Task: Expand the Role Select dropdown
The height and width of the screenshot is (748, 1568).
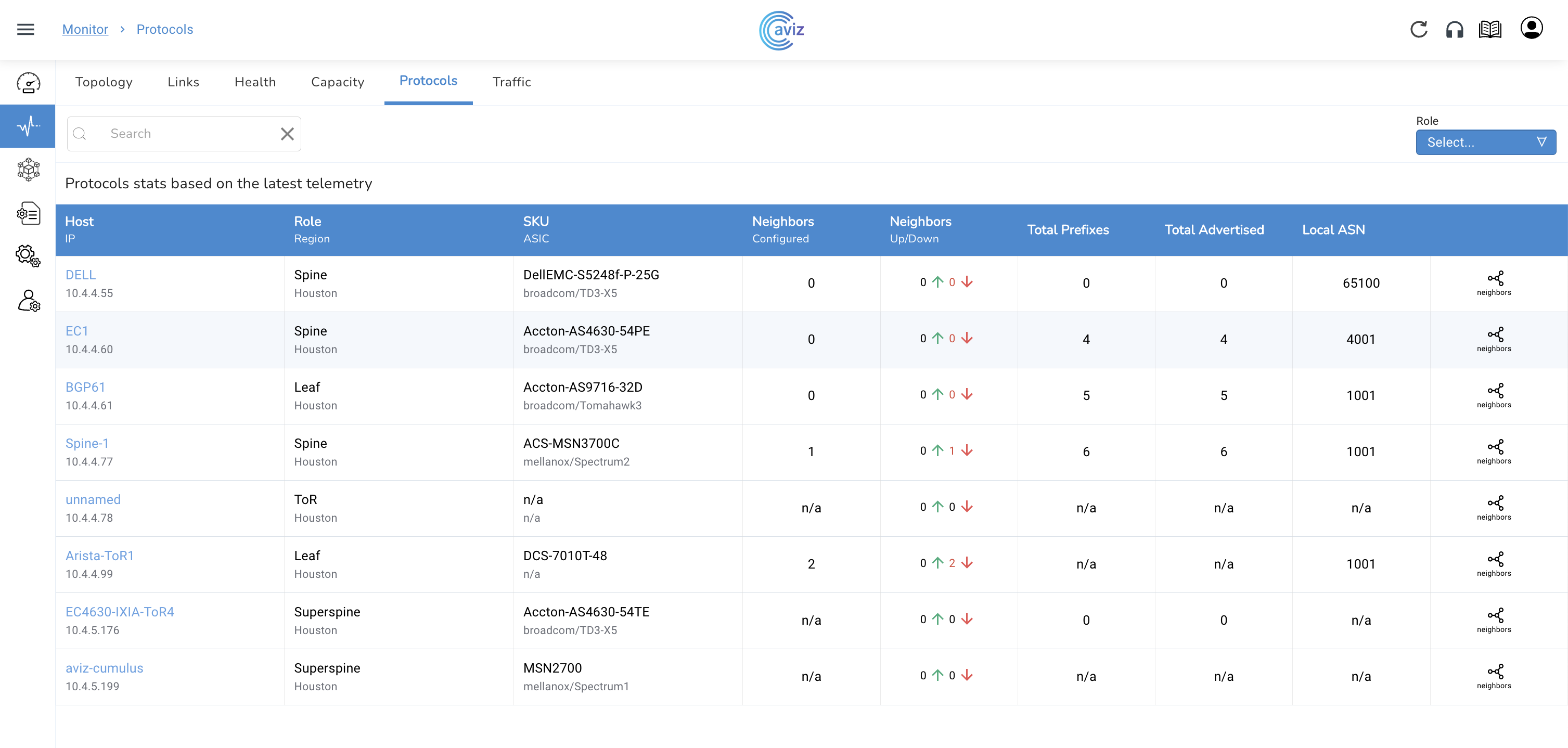Action: coord(1485,143)
